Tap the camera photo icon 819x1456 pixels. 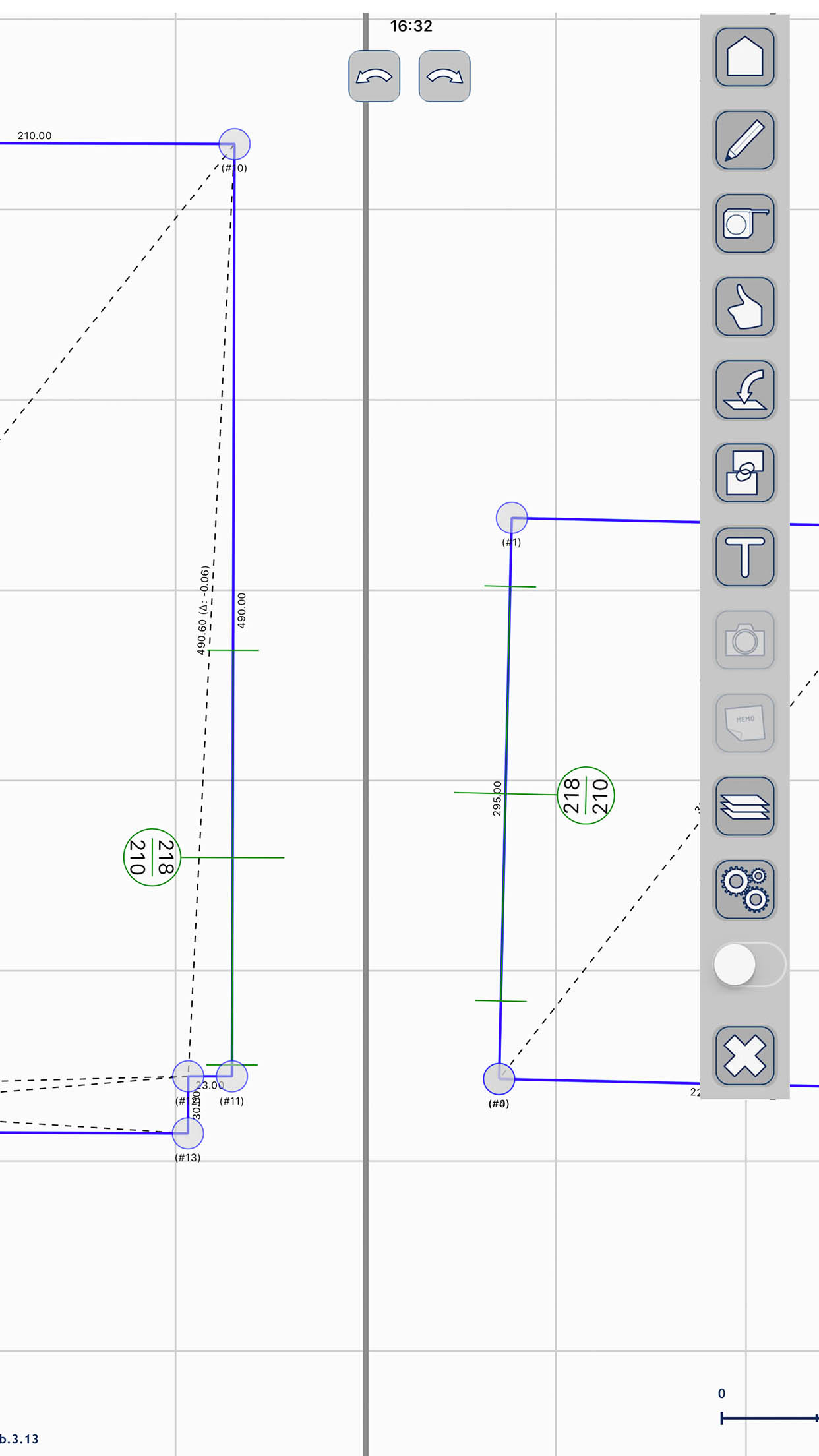(x=744, y=640)
